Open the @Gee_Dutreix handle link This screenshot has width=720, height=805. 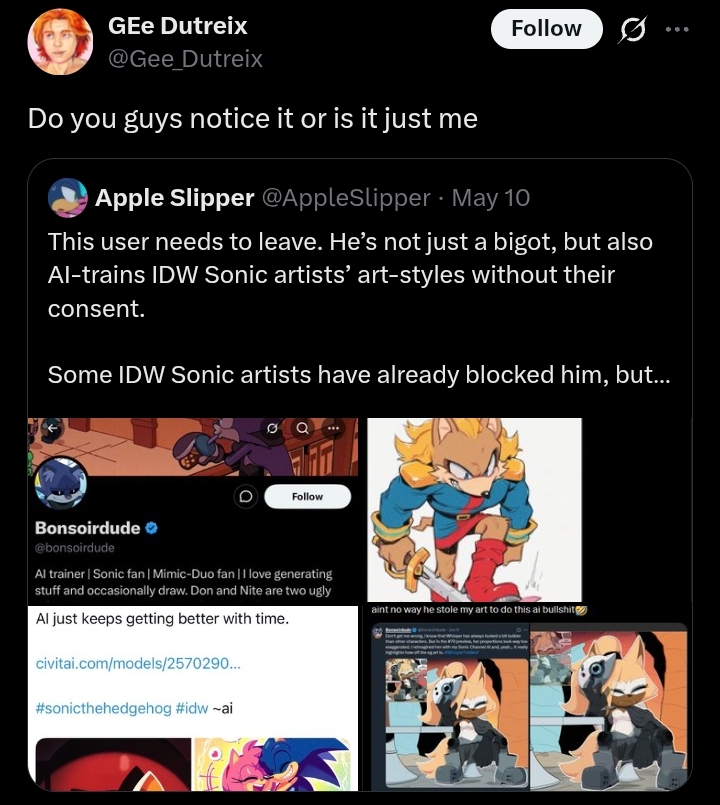(185, 59)
